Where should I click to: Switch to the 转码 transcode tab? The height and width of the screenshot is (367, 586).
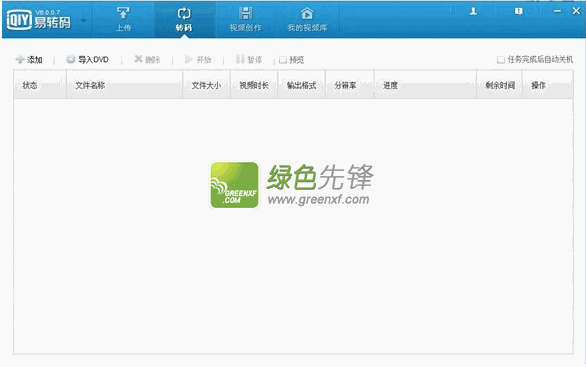184,19
